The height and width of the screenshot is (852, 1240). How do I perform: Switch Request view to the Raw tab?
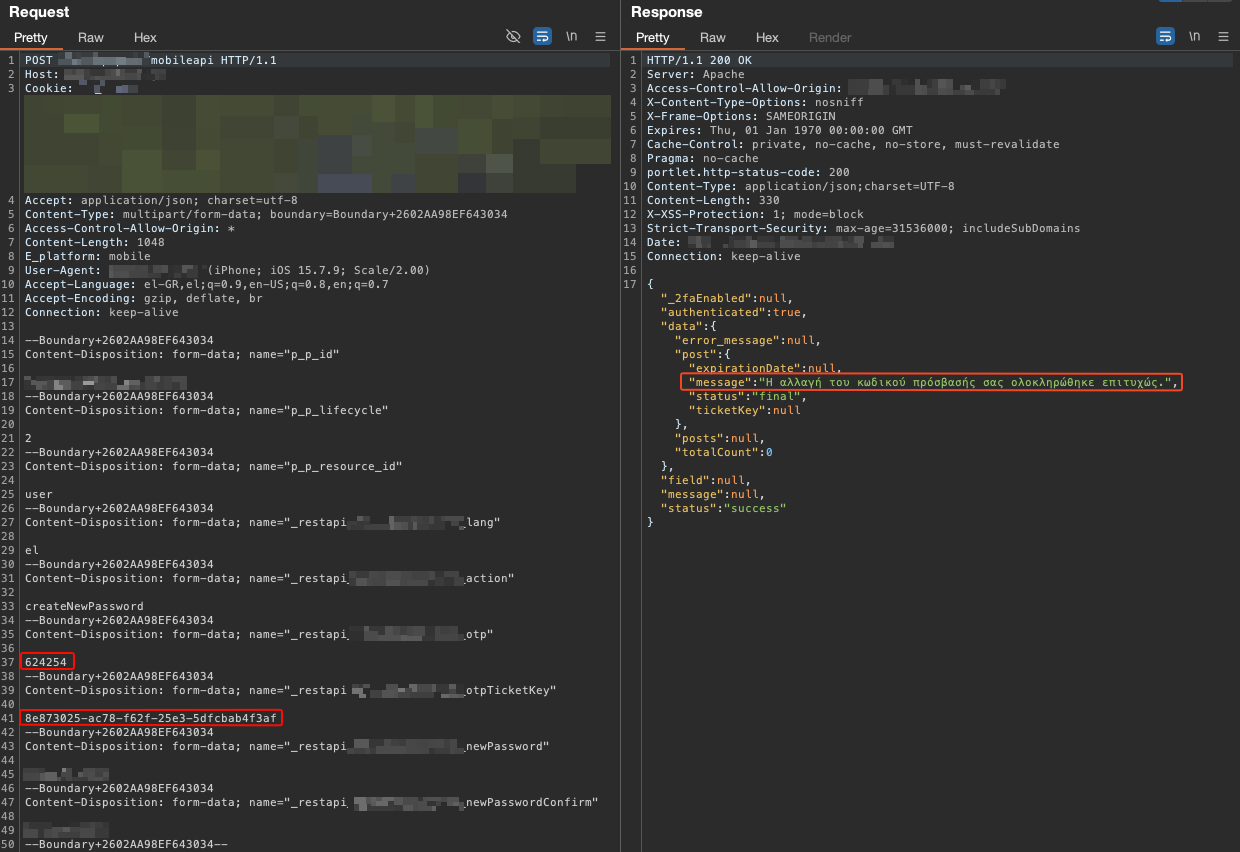[91, 37]
